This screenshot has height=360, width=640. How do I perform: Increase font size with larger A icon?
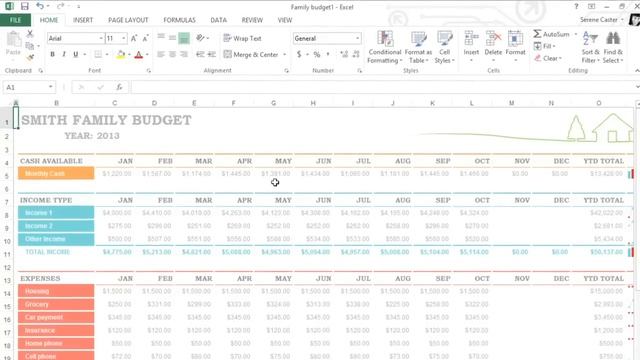click(133, 38)
